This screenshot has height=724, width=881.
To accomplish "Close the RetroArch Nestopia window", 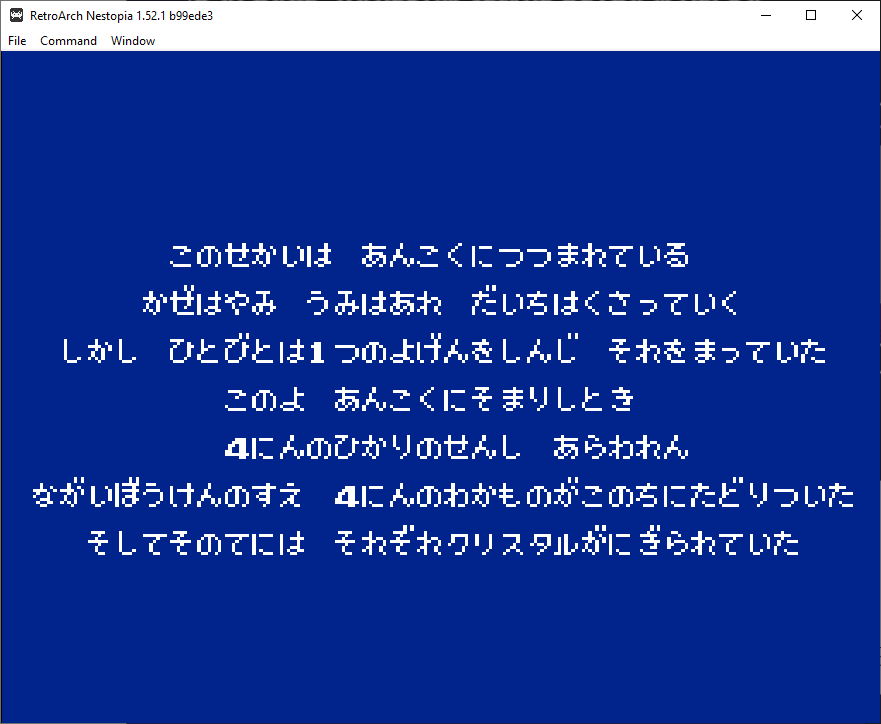I will (x=856, y=15).
